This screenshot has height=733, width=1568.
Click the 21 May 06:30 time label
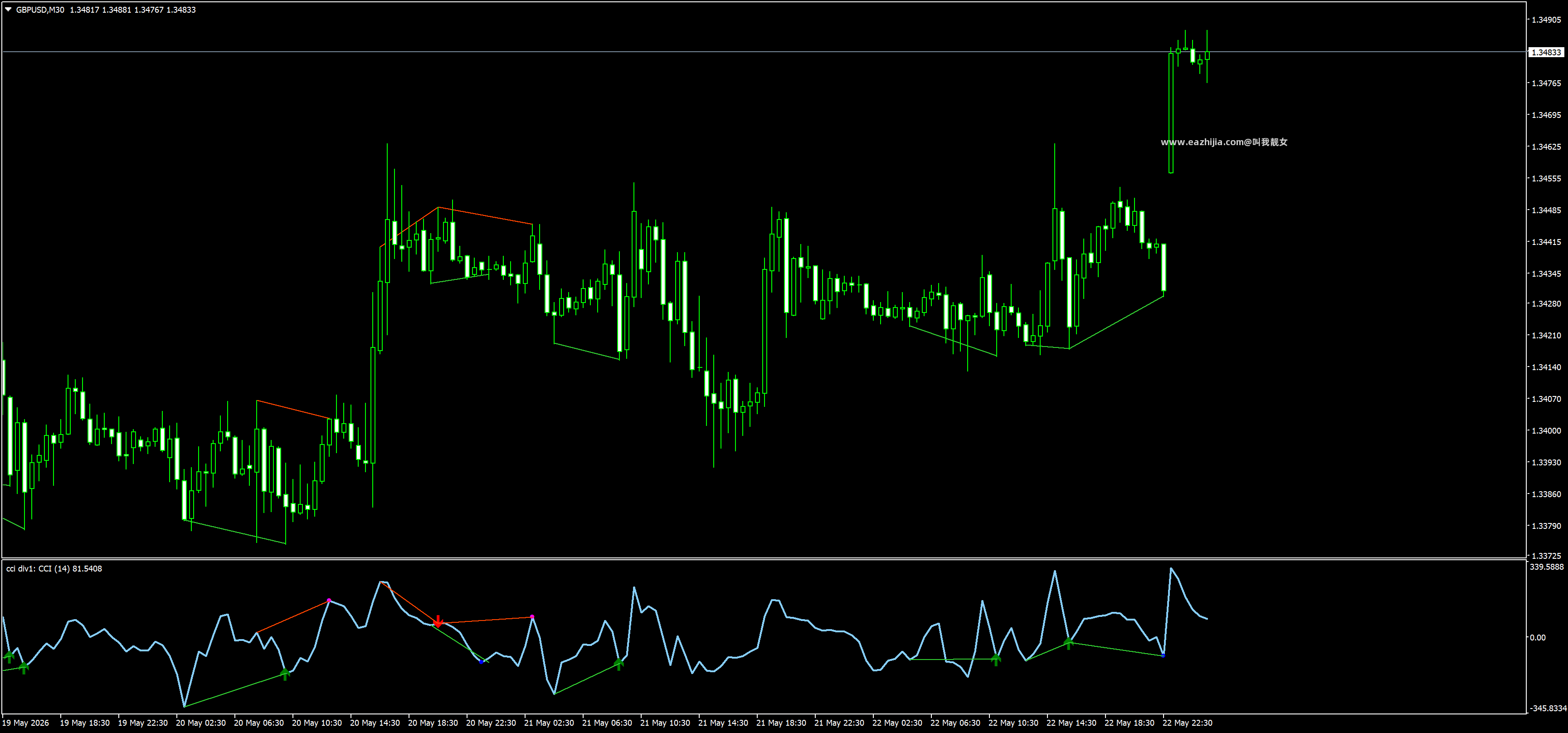coord(607,723)
